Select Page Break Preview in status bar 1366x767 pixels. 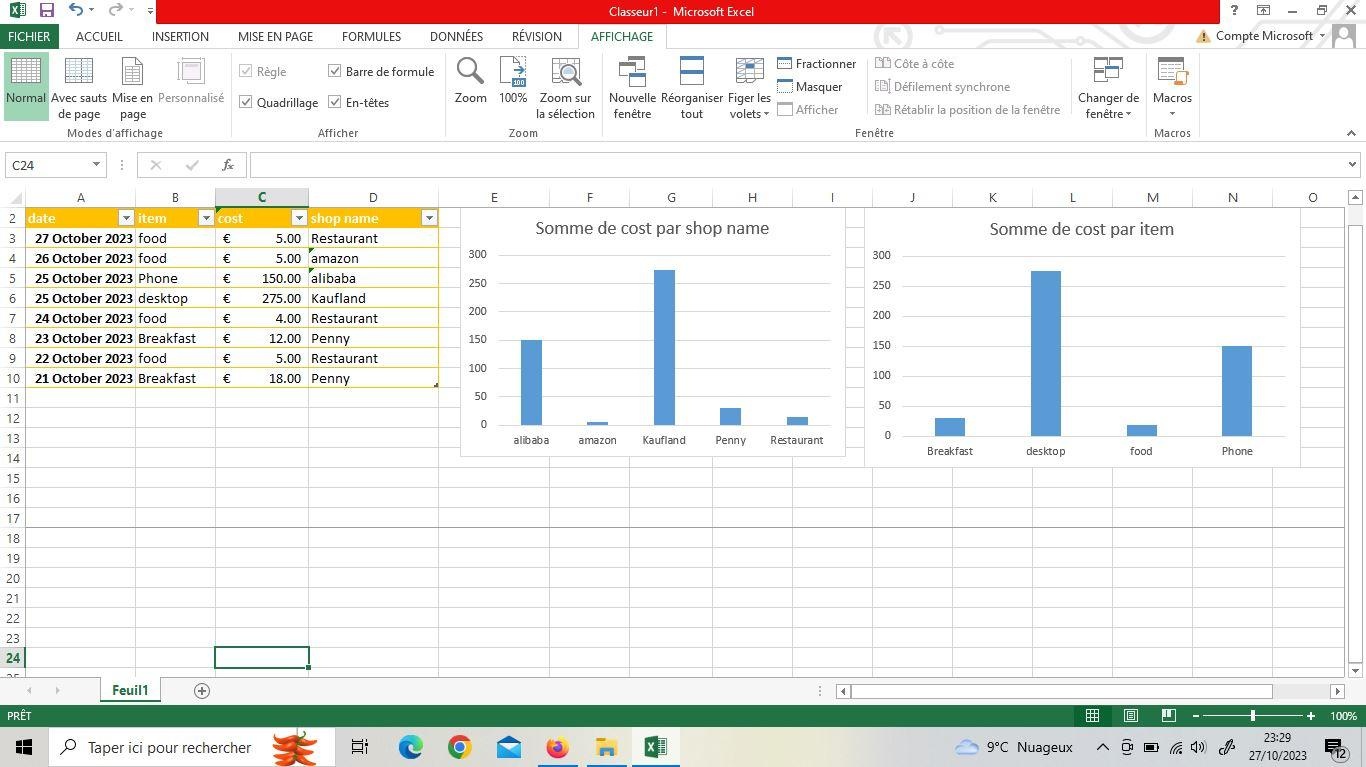tap(1168, 716)
